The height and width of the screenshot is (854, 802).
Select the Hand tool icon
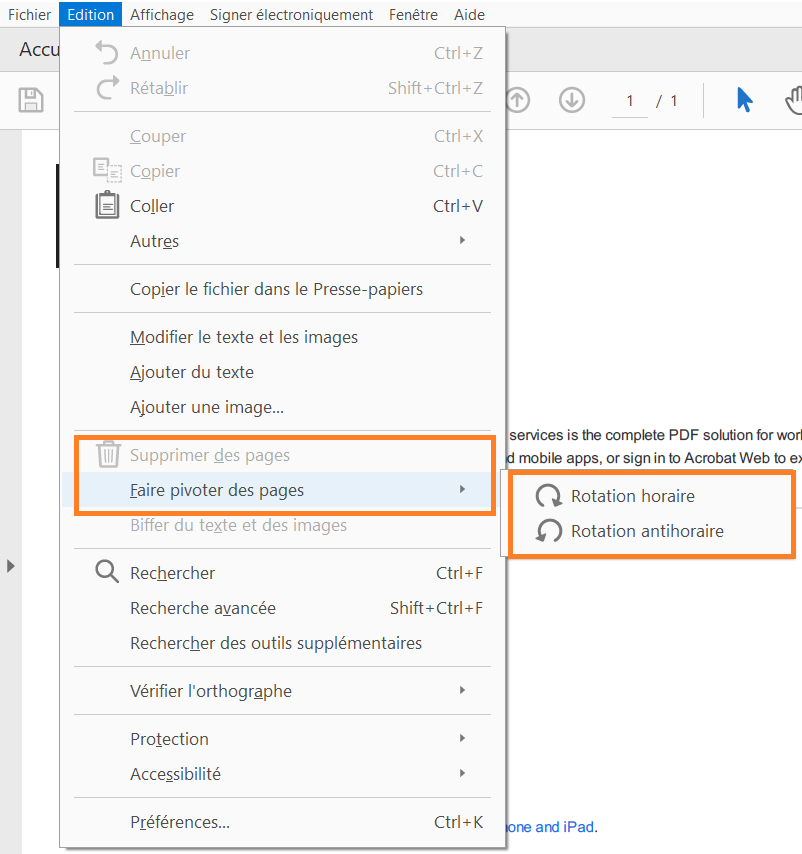click(795, 100)
